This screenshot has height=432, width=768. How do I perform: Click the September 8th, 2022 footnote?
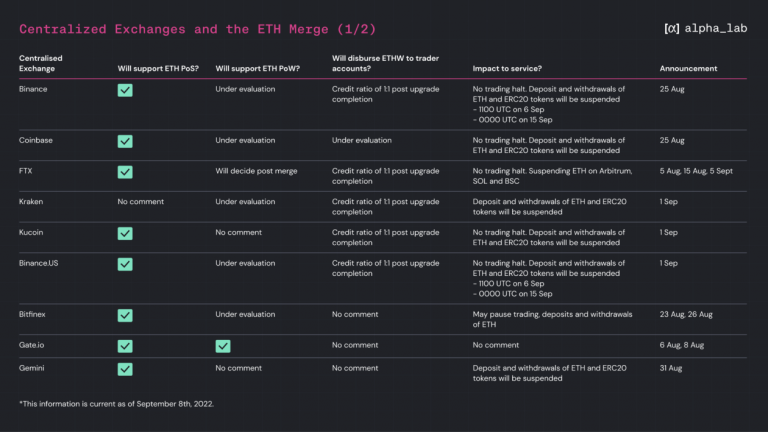116,404
